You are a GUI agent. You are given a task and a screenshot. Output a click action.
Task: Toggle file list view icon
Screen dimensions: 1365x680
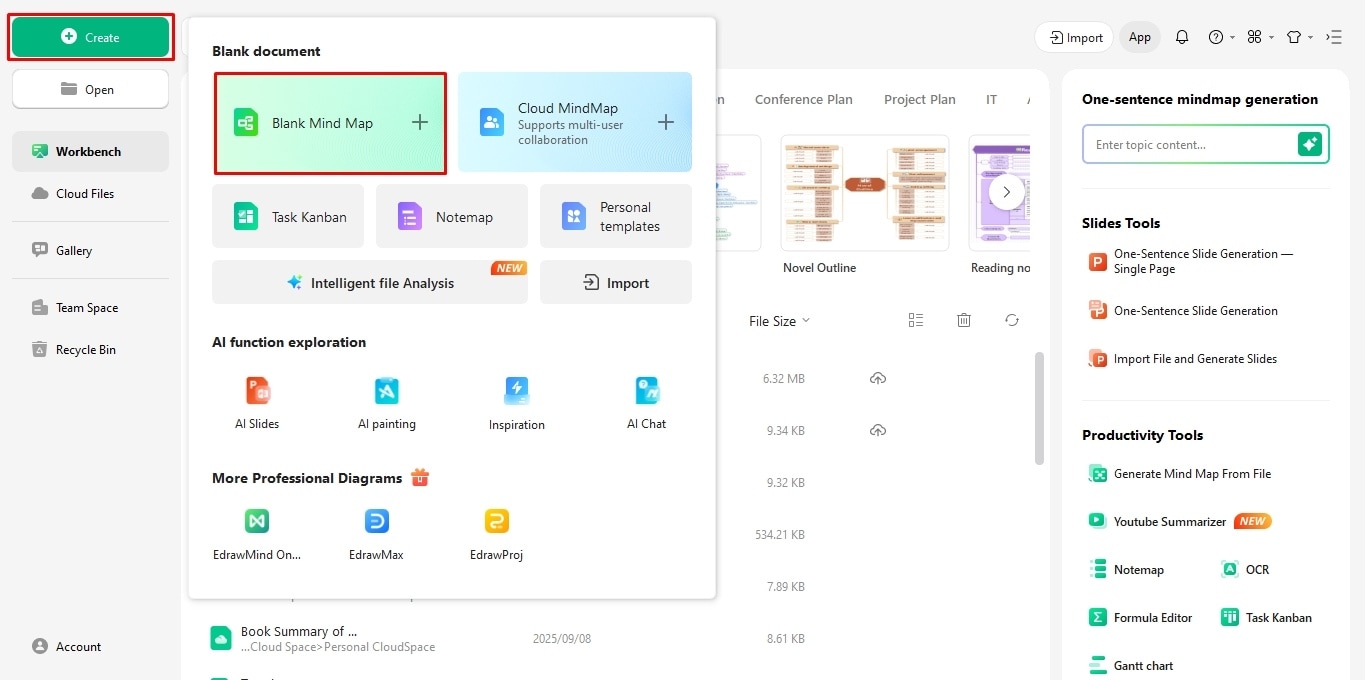pos(916,320)
